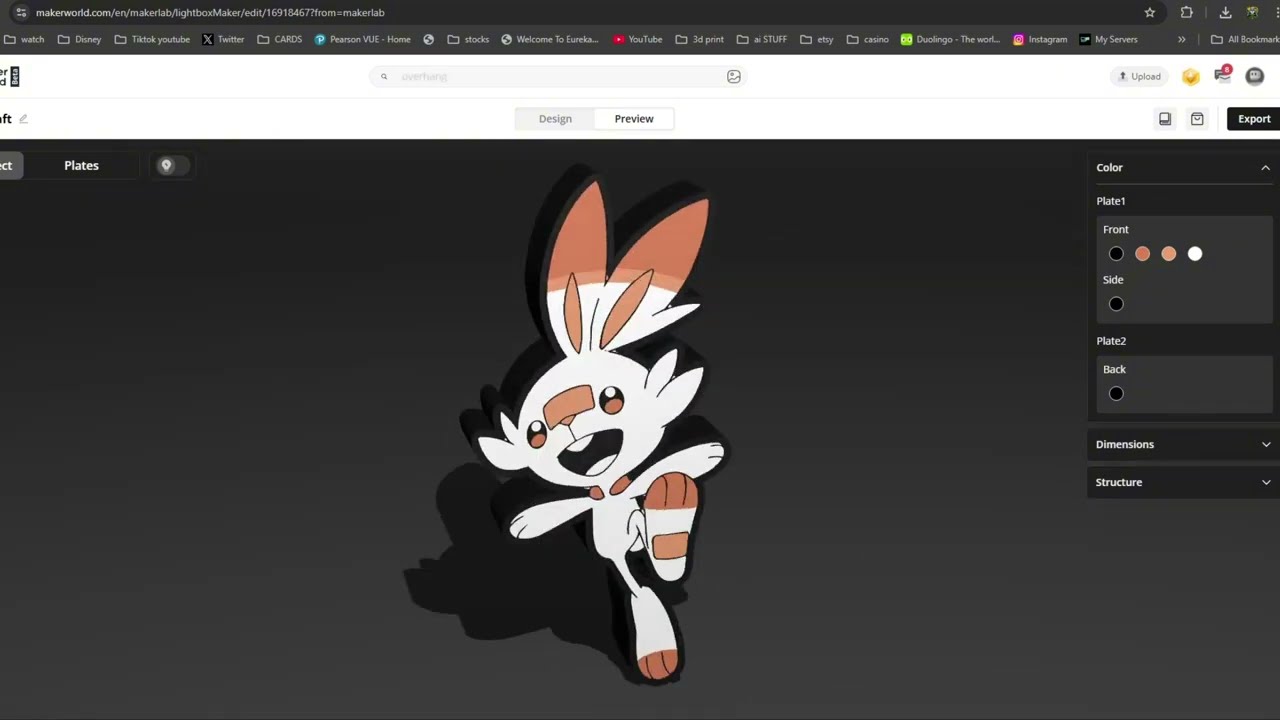Click the MakerWorld search input field

click(558, 76)
